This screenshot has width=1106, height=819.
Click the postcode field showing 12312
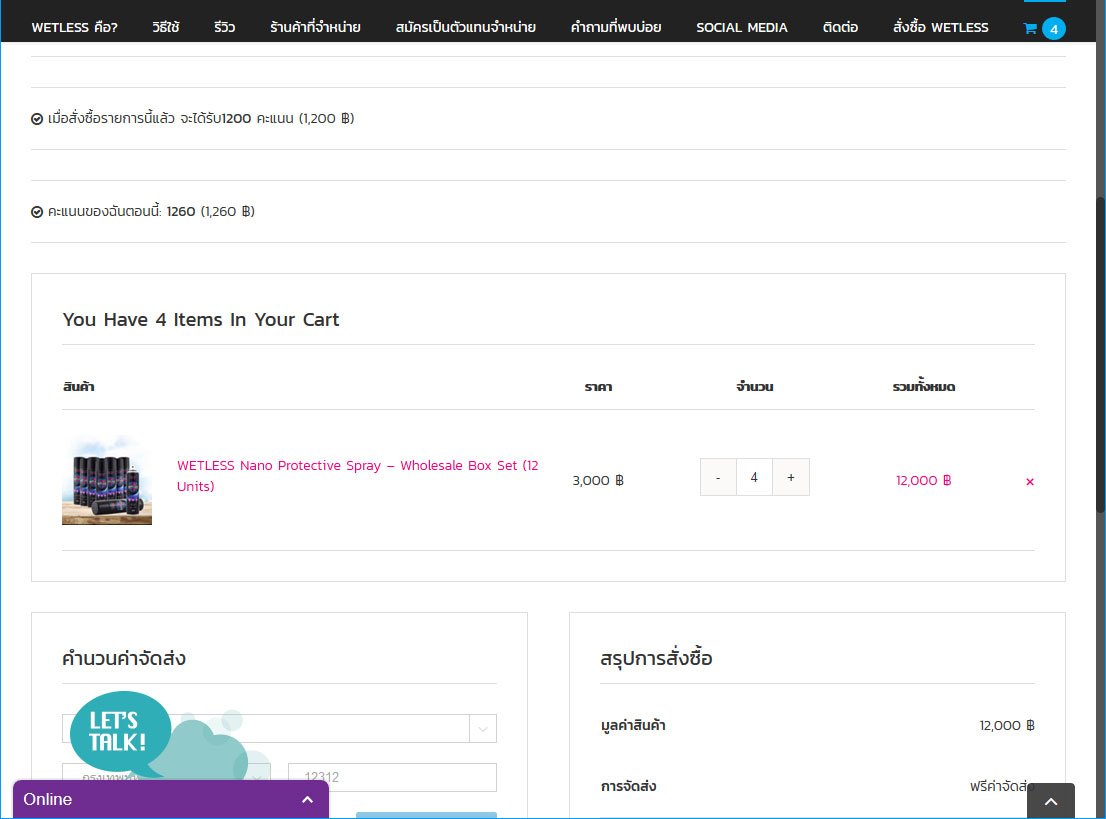click(x=392, y=777)
